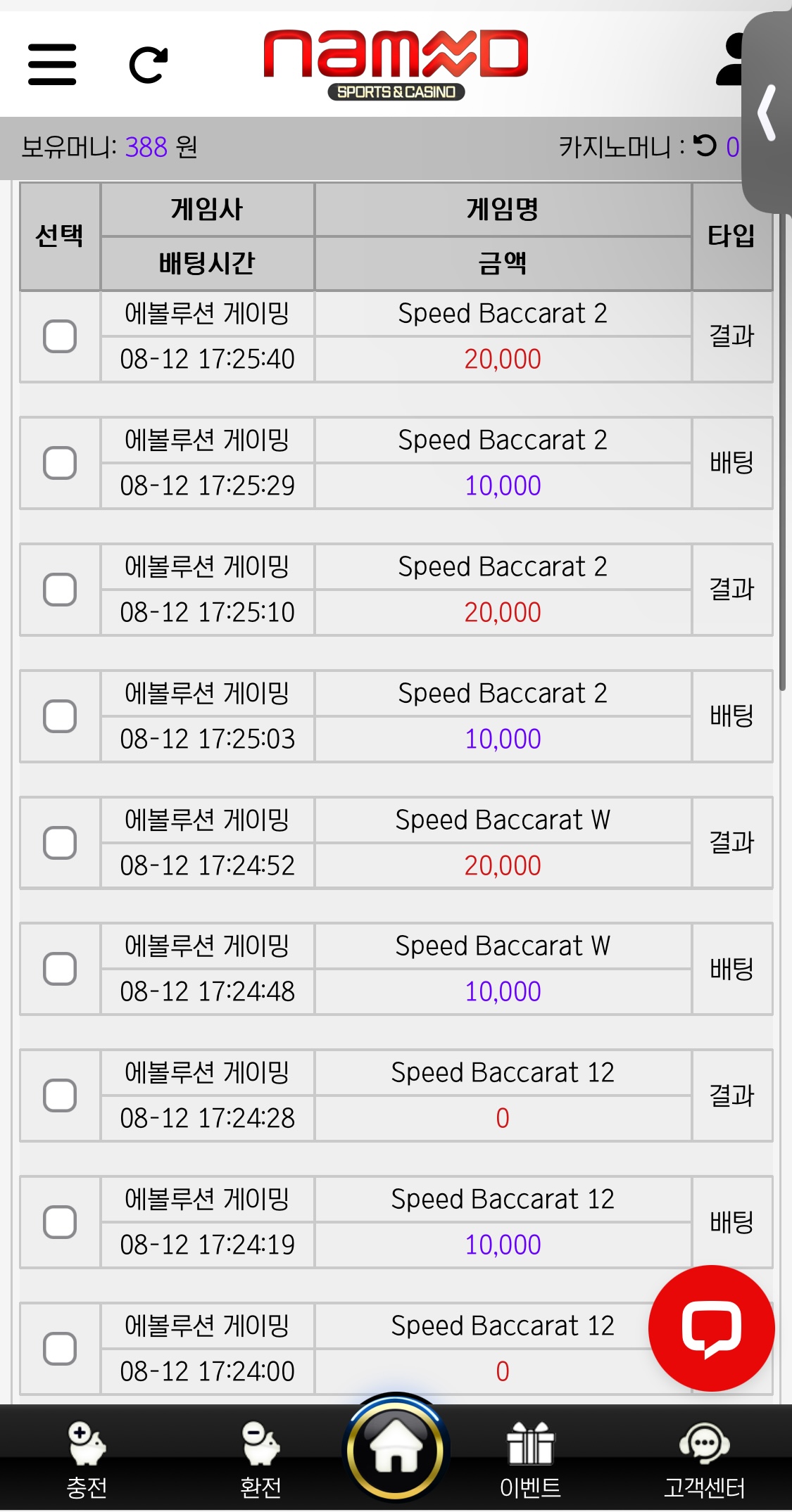
Task: Go to home via center button
Action: pos(396,1449)
